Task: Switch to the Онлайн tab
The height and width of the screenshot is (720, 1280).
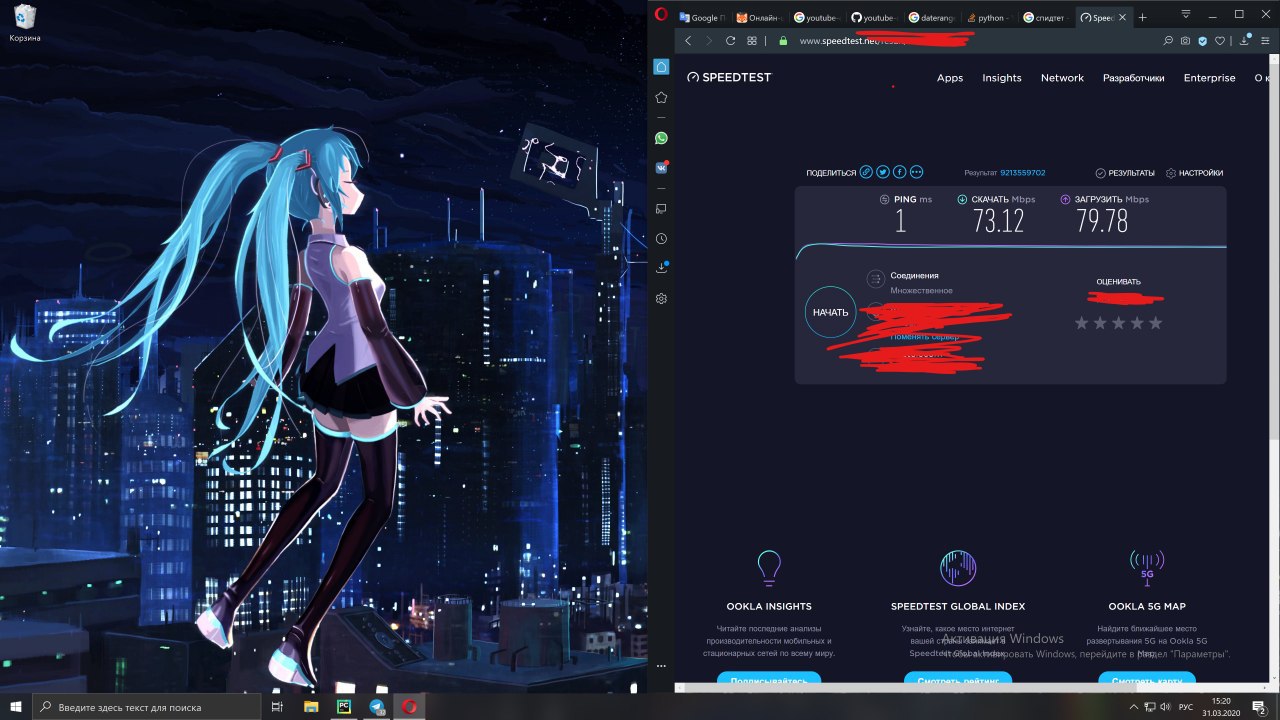Action: tap(761, 17)
